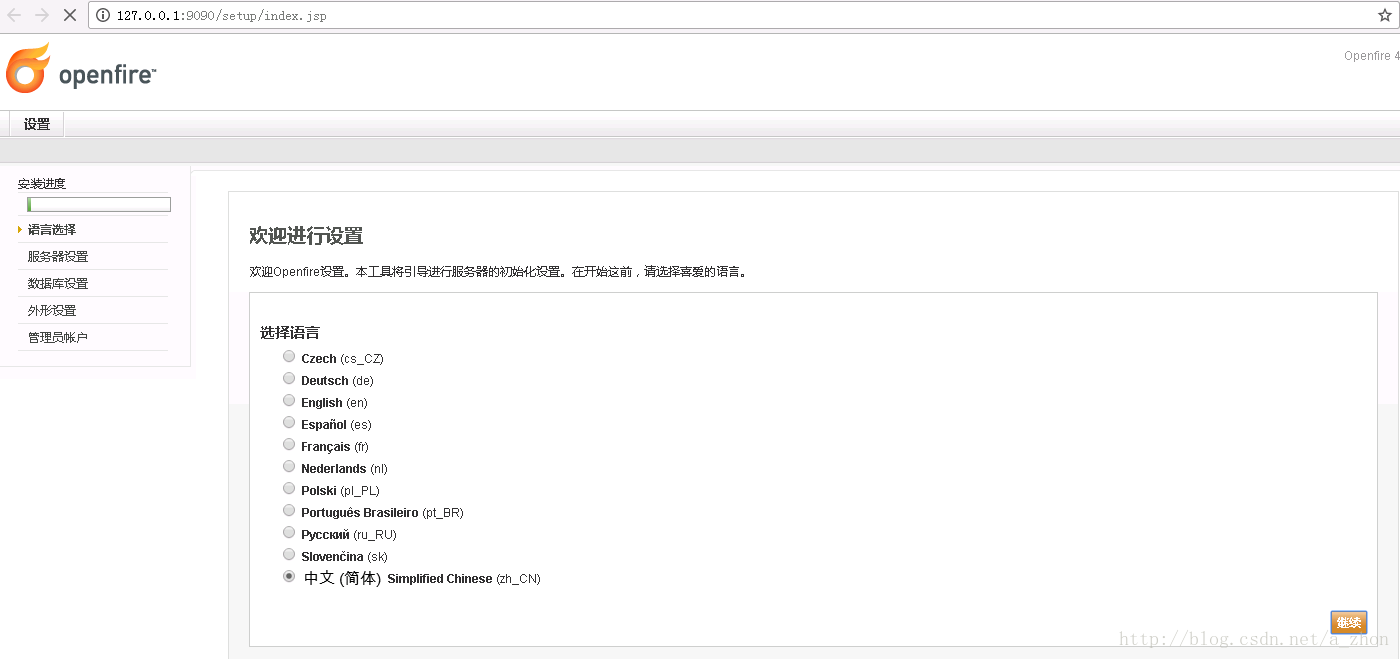Click the Openfire 4 version text
This screenshot has height=659, width=1400.
pyautogui.click(x=1372, y=56)
